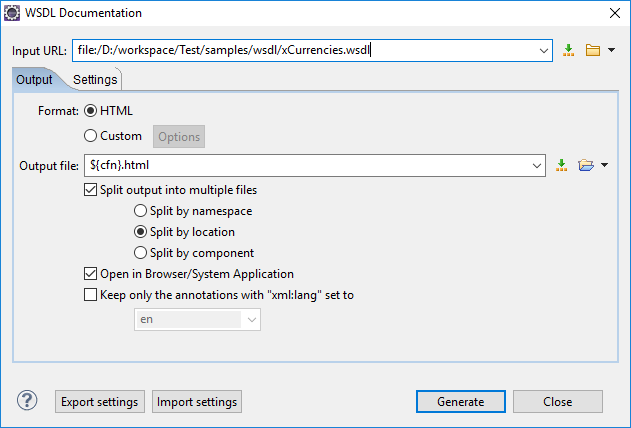Screen dimensions: 631x428
Task: Select the Custom format radio button
Action: point(91,136)
